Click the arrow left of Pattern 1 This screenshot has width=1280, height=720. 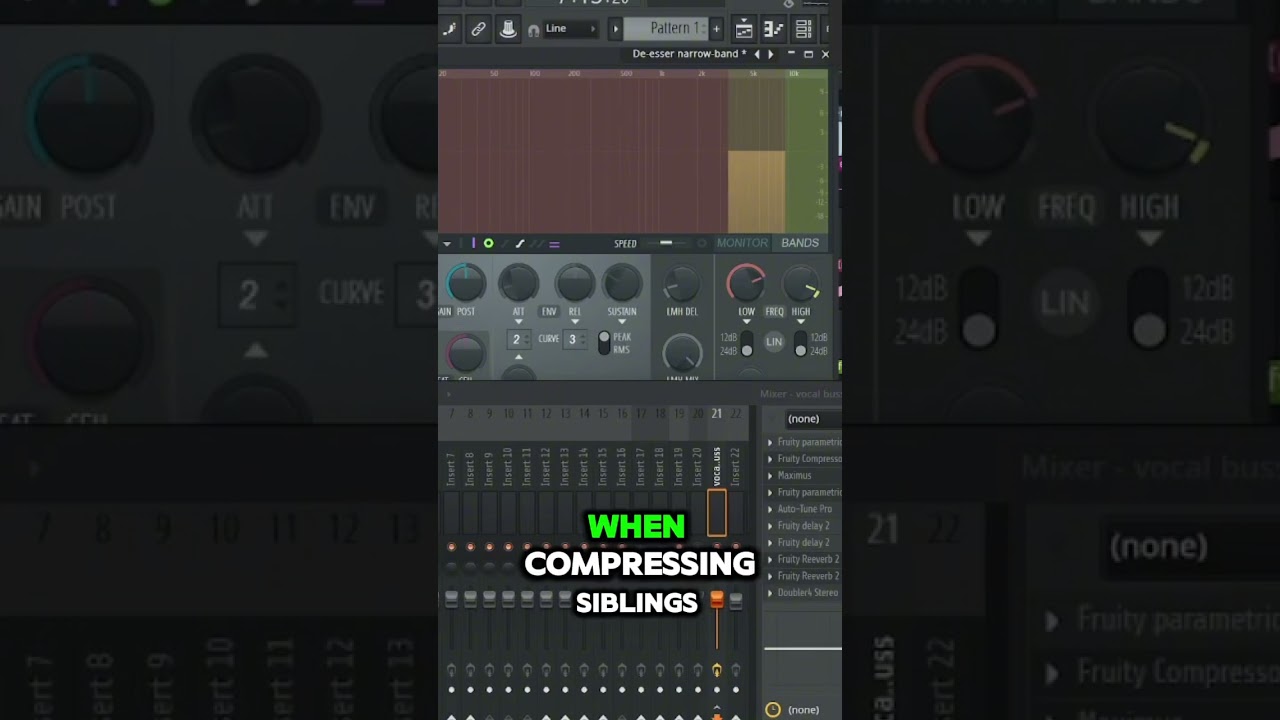(x=616, y=29)
